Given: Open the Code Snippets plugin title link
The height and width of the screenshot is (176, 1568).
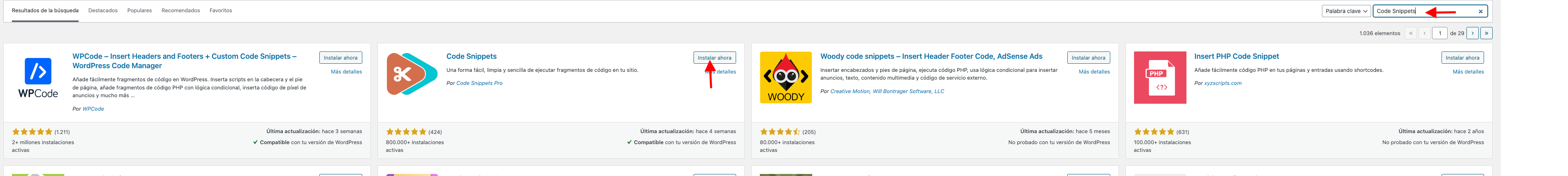Looking at the screenshot, I should (471, 56).
